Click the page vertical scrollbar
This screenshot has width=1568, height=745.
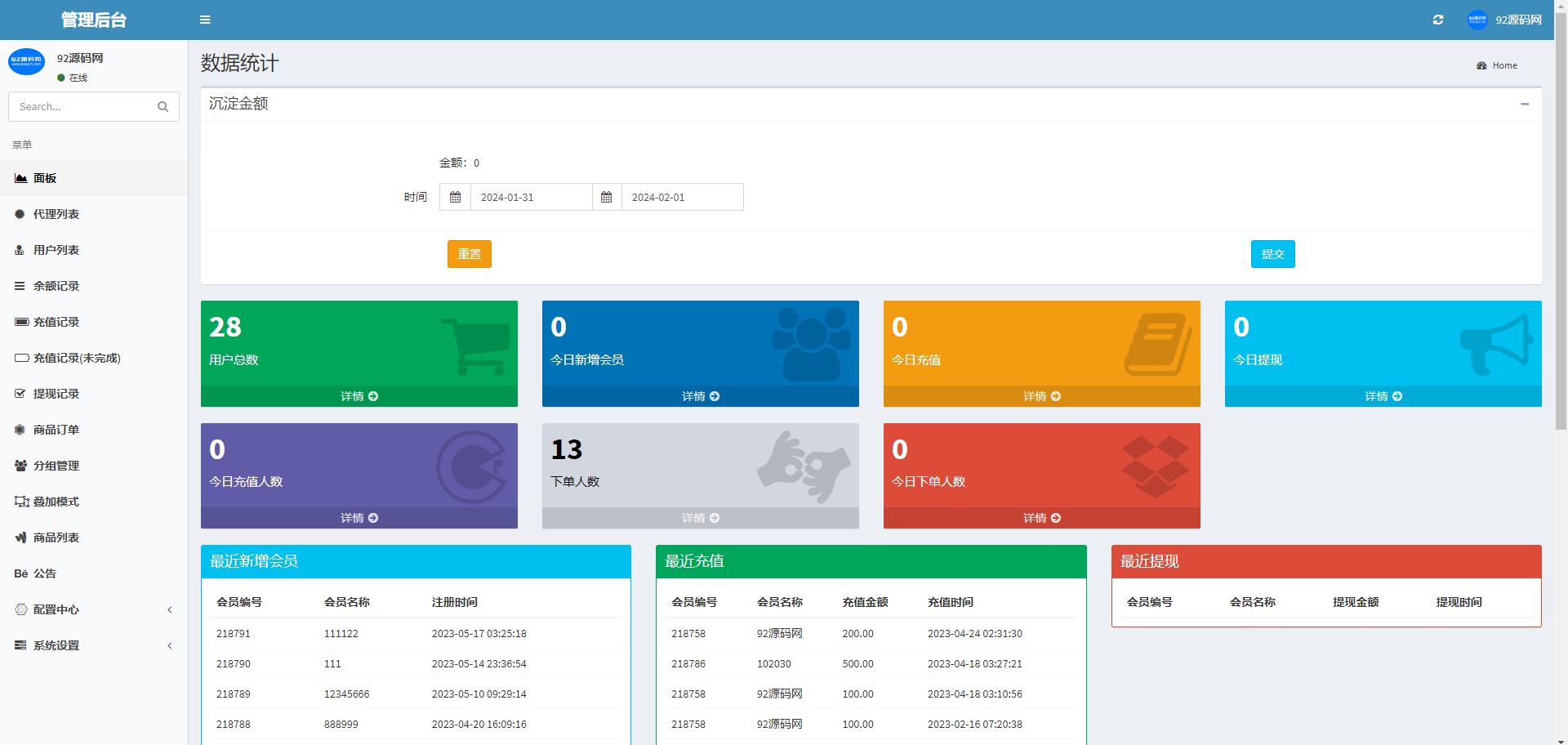tap(1561, 221)
